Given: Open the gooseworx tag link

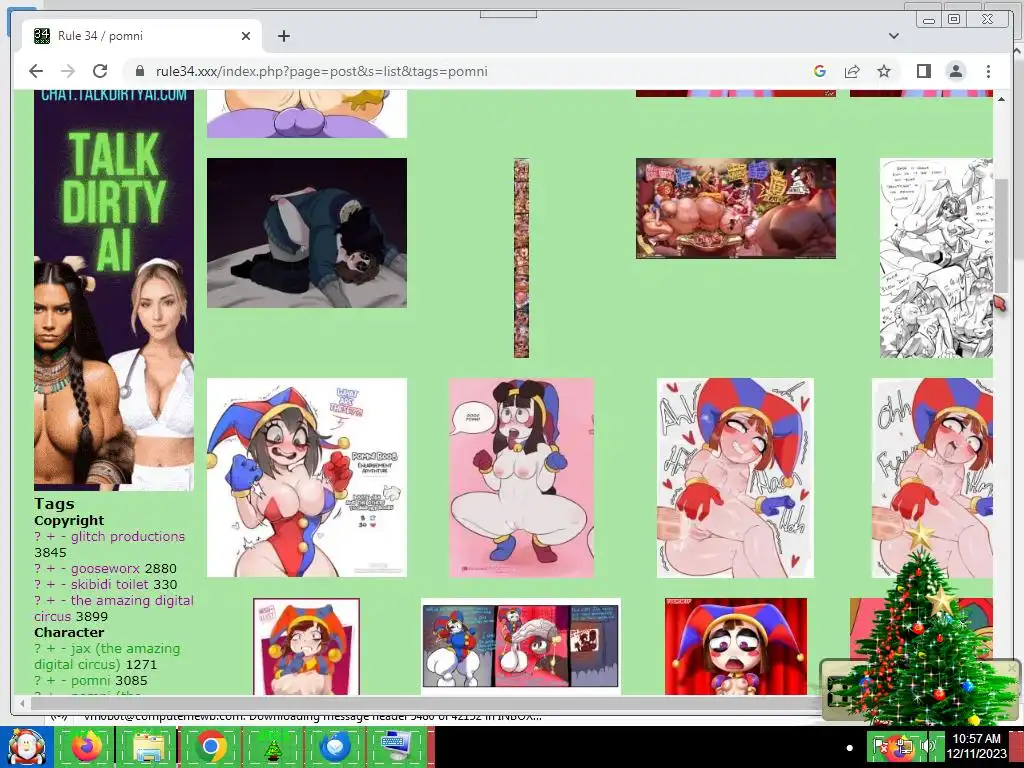Looking at the screenshot, I should click(x=105, y=568).
